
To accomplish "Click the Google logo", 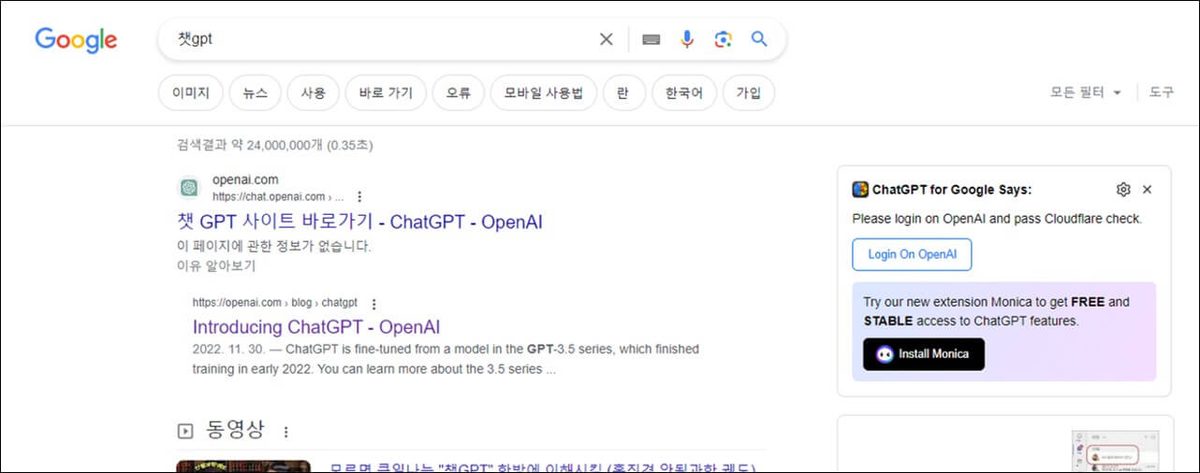I will (76, 40).
